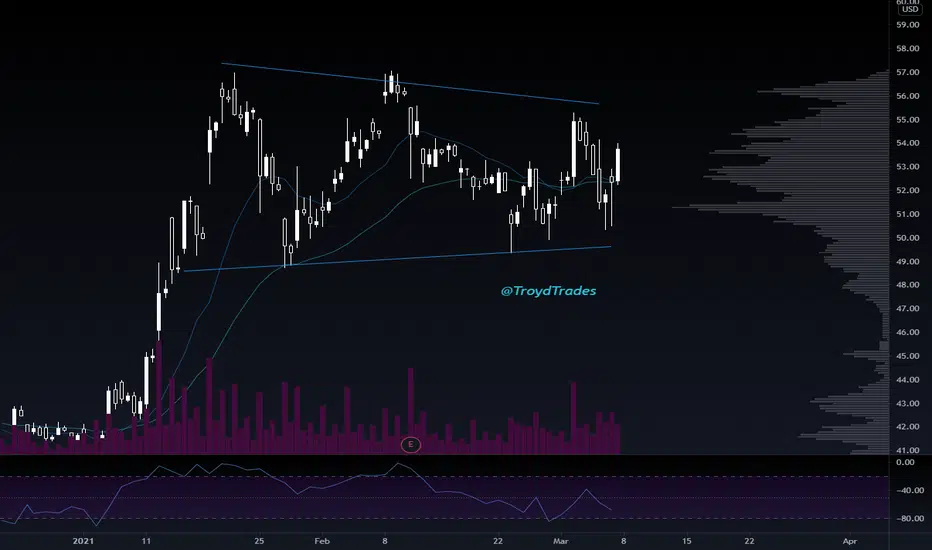The image size is (932, 550).
Task: Click the 25 date axis label
Action: (x=259, y=541)
